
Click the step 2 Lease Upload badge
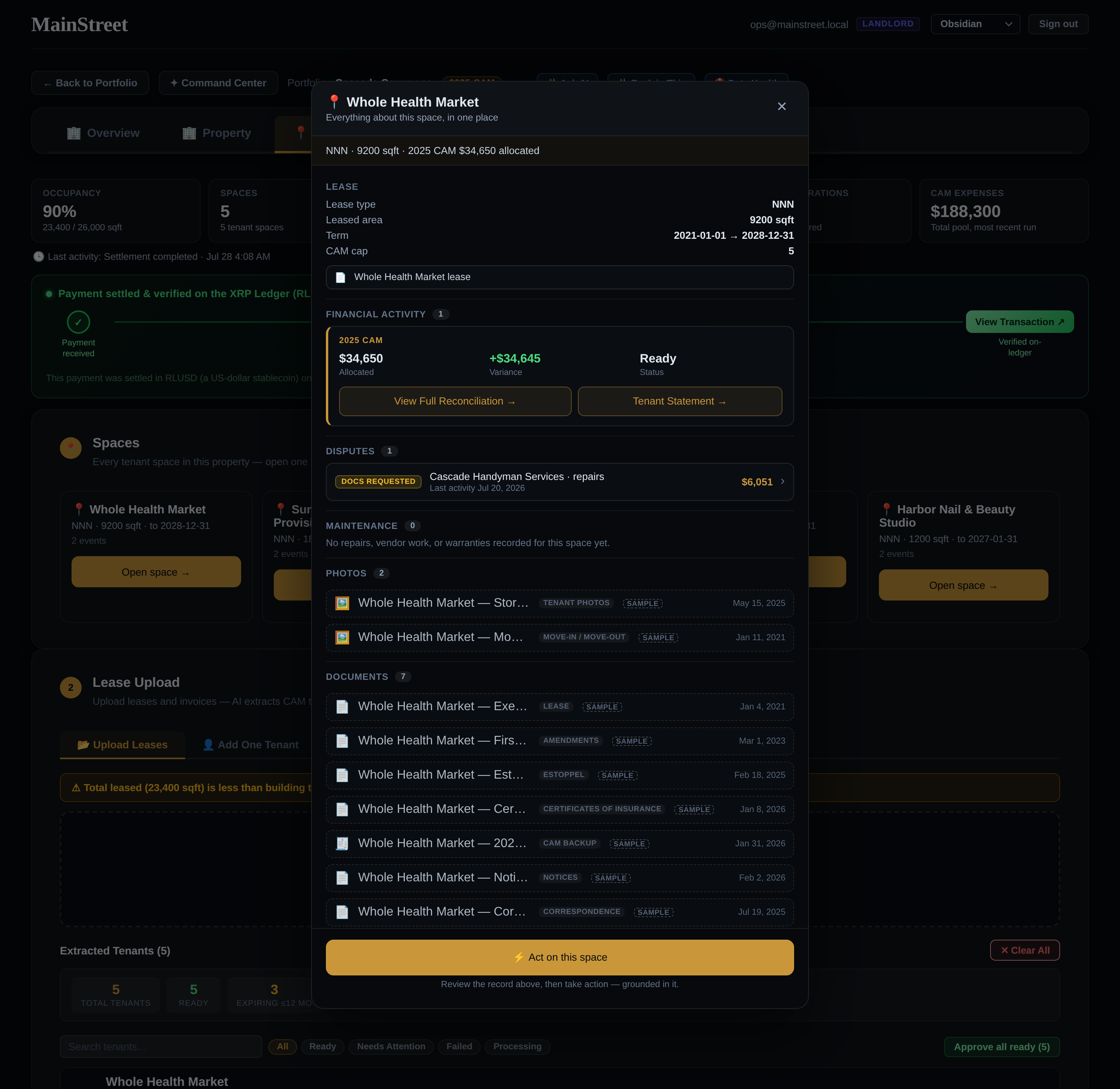(71, 688)
